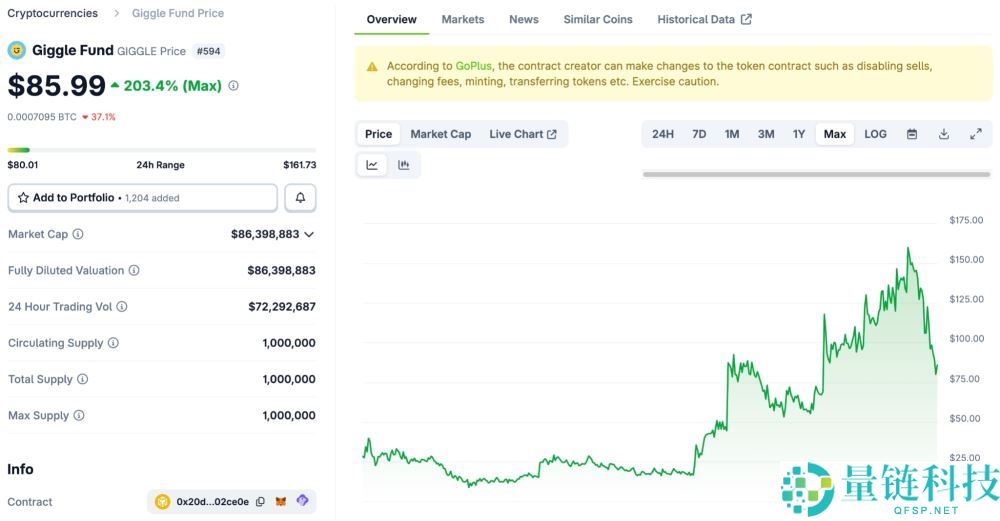Viewport: 1000px width, 521px height.
Task: Click the warning triangle icon in notice
Action: pyautogui.click(x=372, y=66)
